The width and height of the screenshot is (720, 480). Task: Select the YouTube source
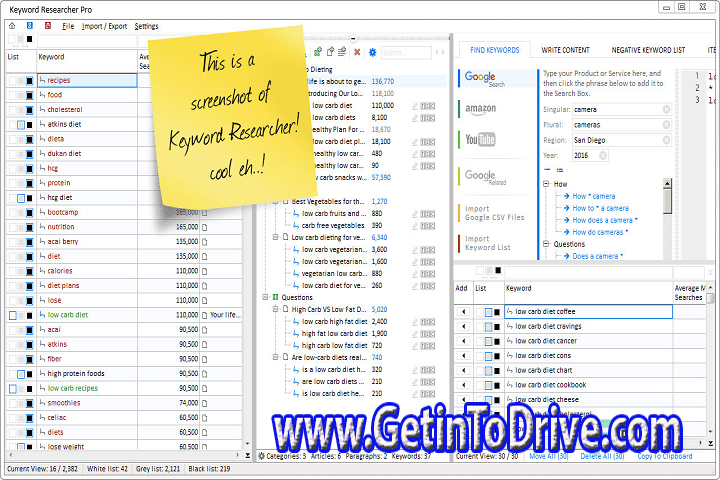[x=497, y=139]
